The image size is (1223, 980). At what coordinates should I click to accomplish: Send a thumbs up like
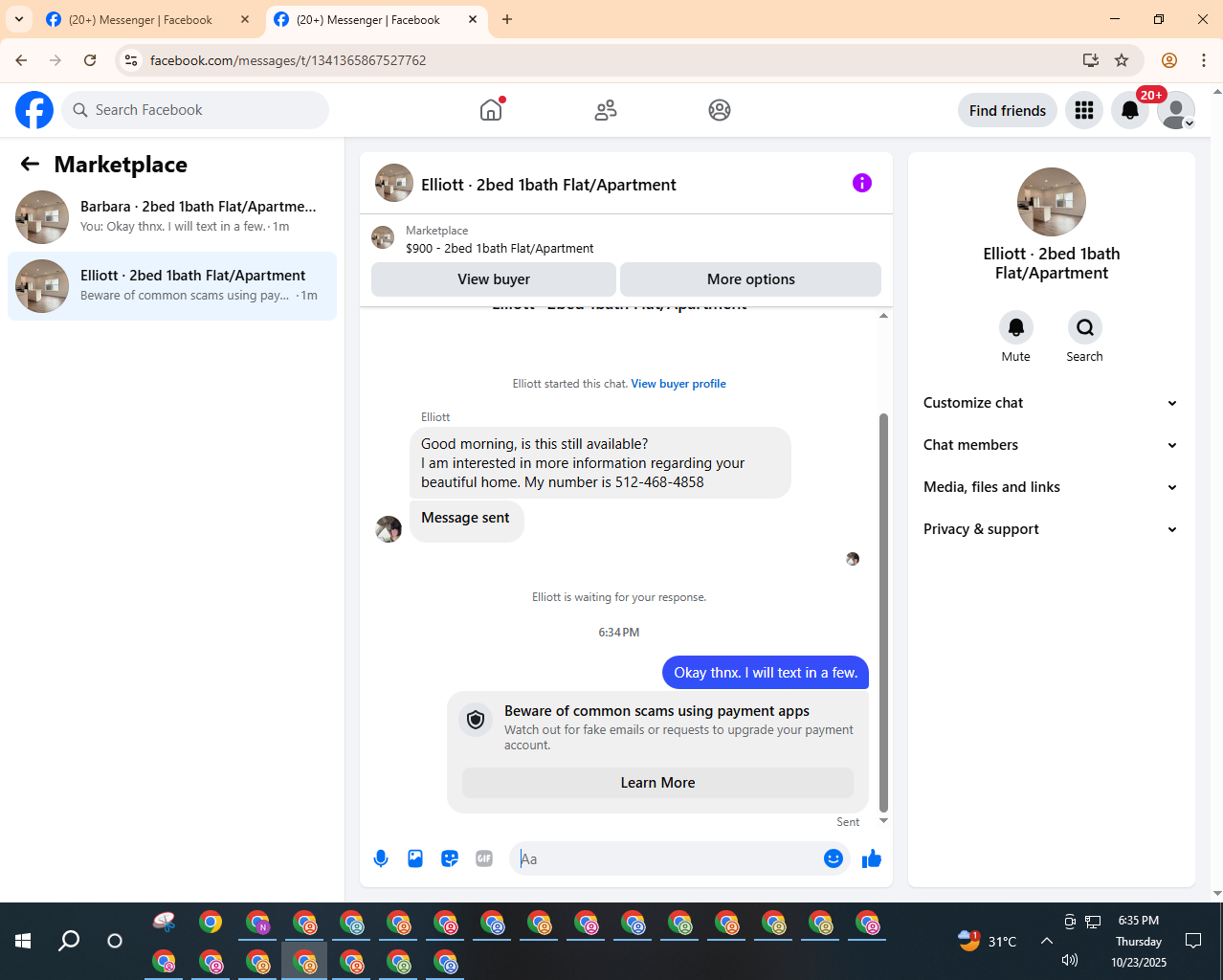(x=872, y=858)
